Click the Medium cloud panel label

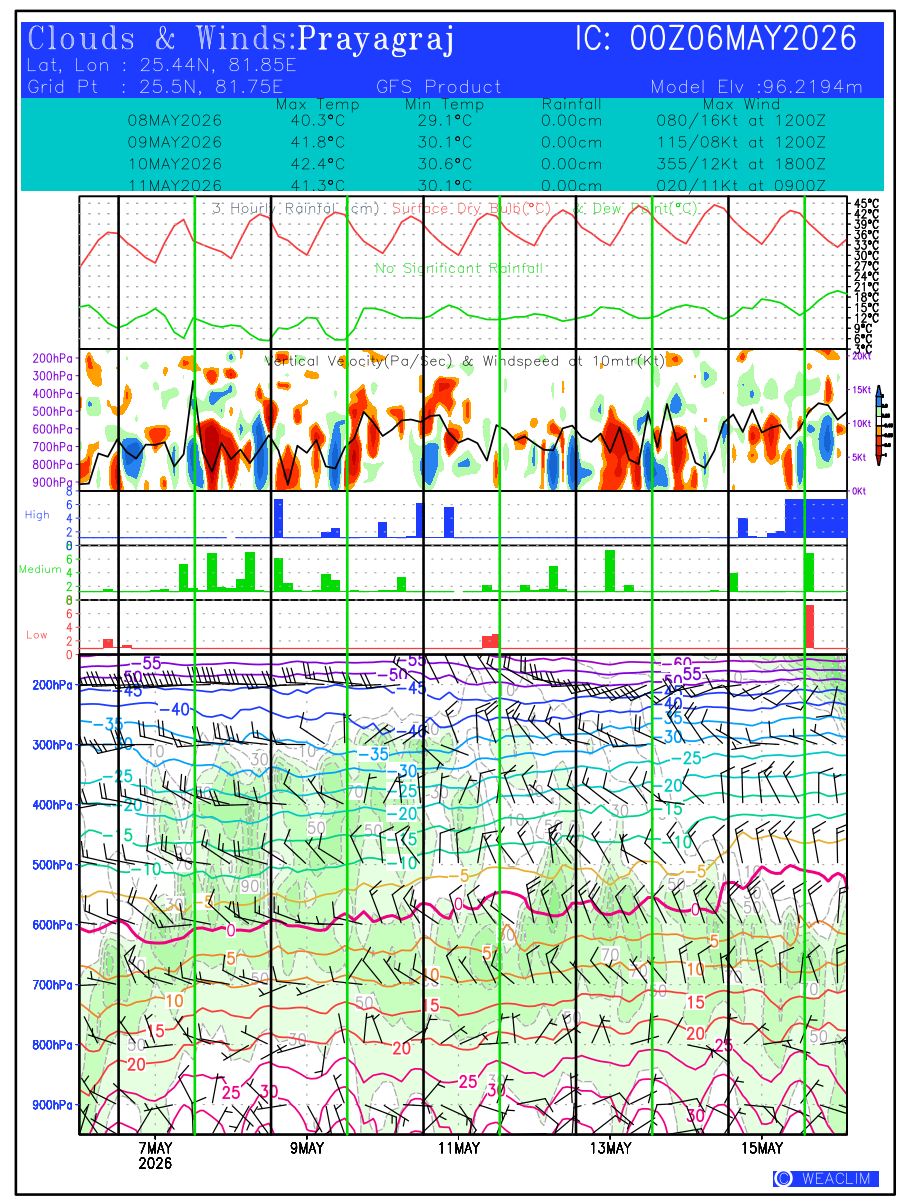coord(40,570)
